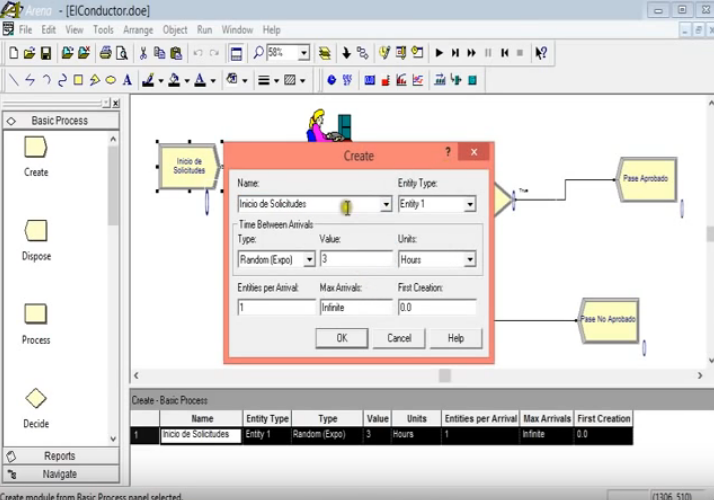
Task: Open the fill color picker dropdown
Action: click(x=186, y=80)
